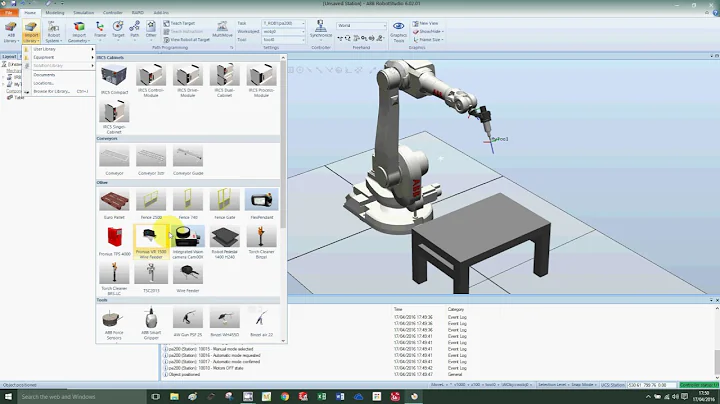Choose the FlexPendant item
Viewport: 720px width, 404px height.
261,204
